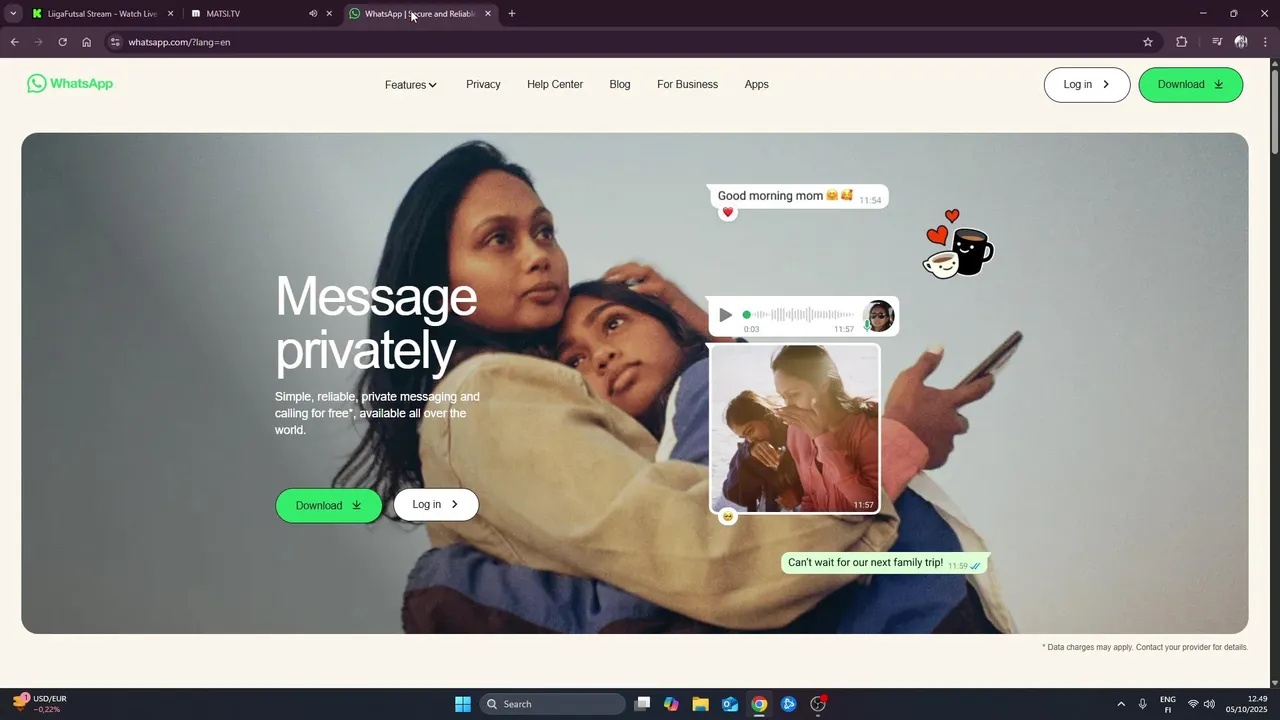
Task: Open the For Business page
Action: click(687, 84)
